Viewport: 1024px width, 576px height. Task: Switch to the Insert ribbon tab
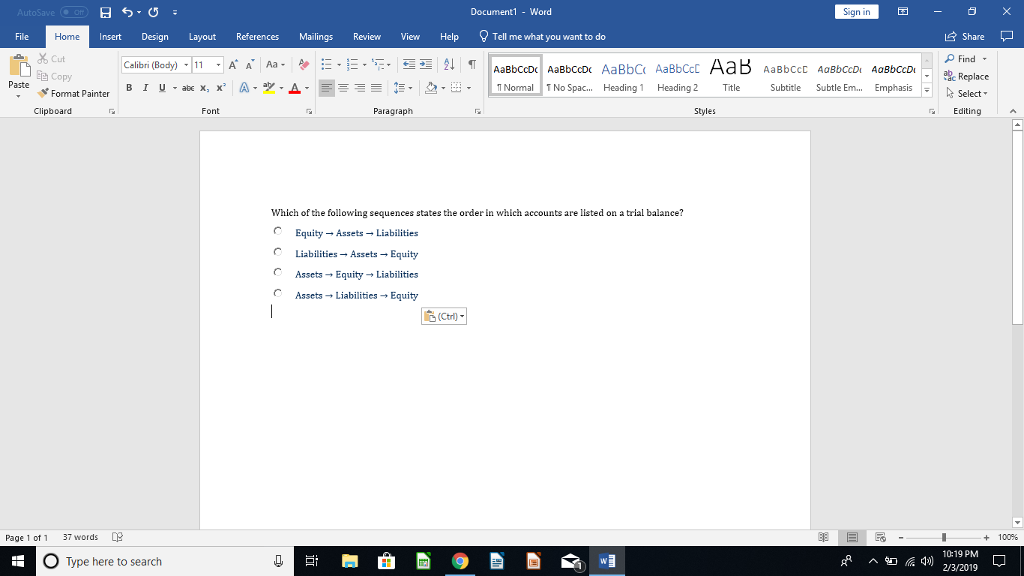point(110,36)
